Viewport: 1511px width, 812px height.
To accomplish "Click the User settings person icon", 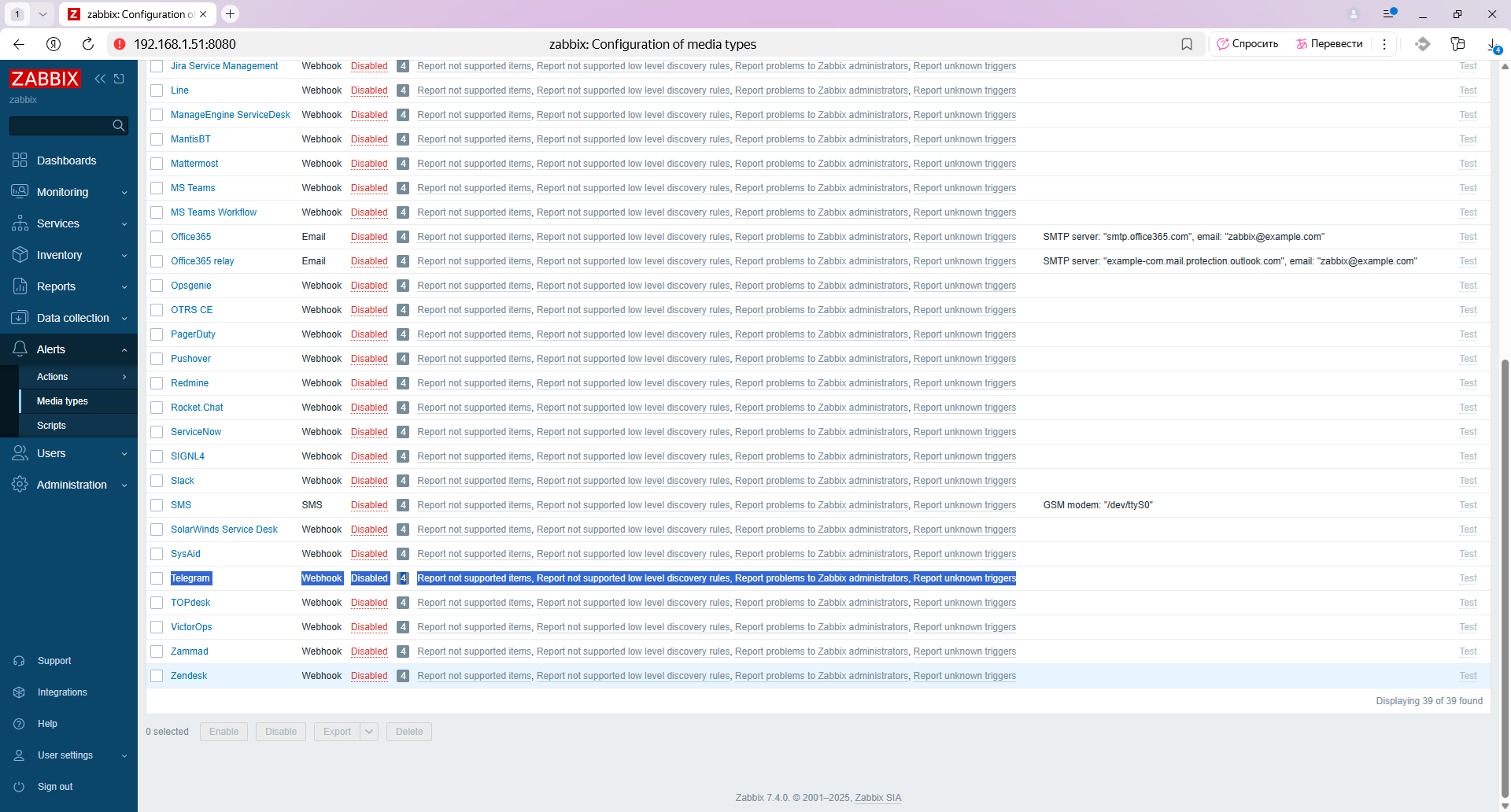I will click(x=20, y=755).
